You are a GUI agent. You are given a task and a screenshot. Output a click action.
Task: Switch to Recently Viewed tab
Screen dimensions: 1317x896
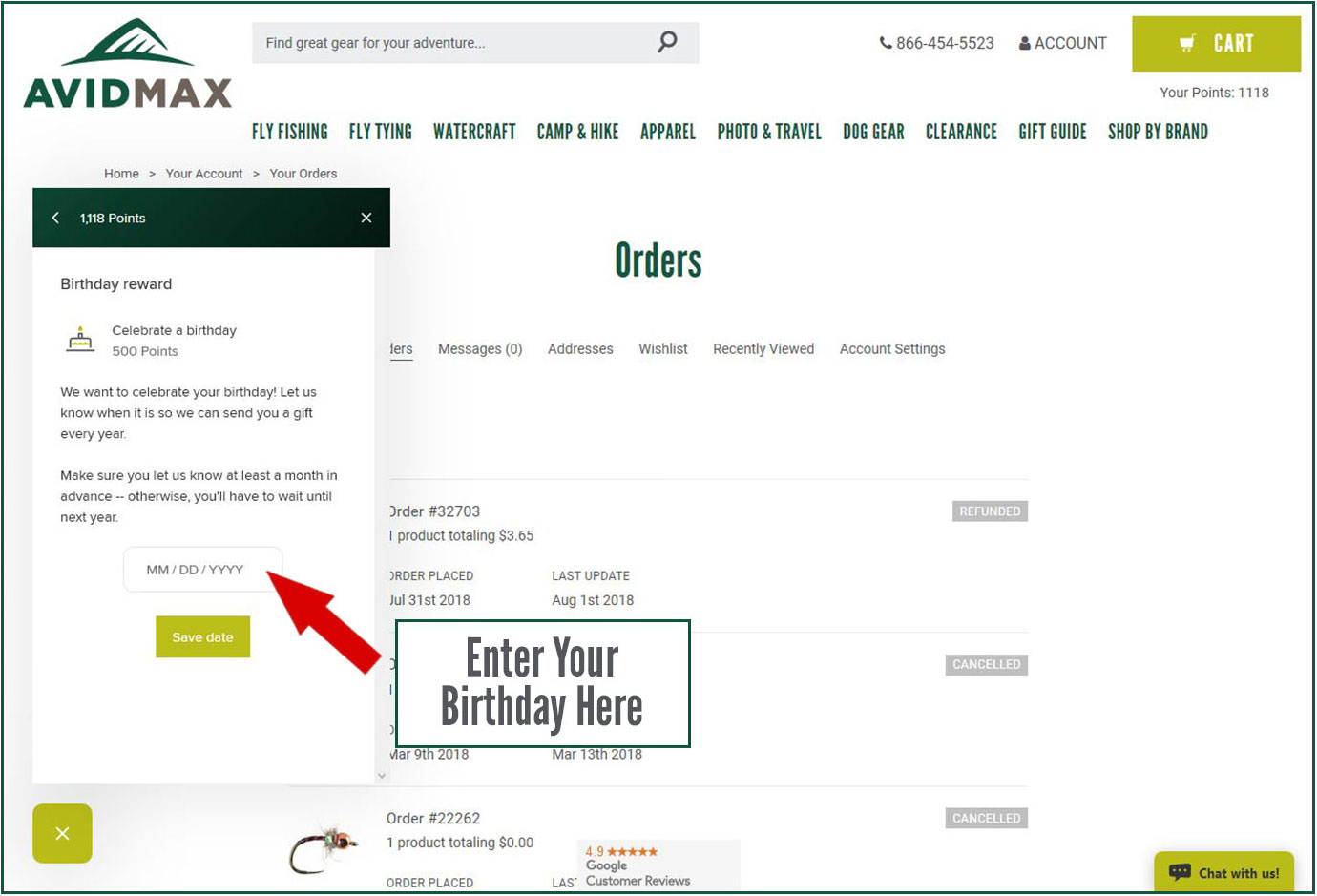763,349
